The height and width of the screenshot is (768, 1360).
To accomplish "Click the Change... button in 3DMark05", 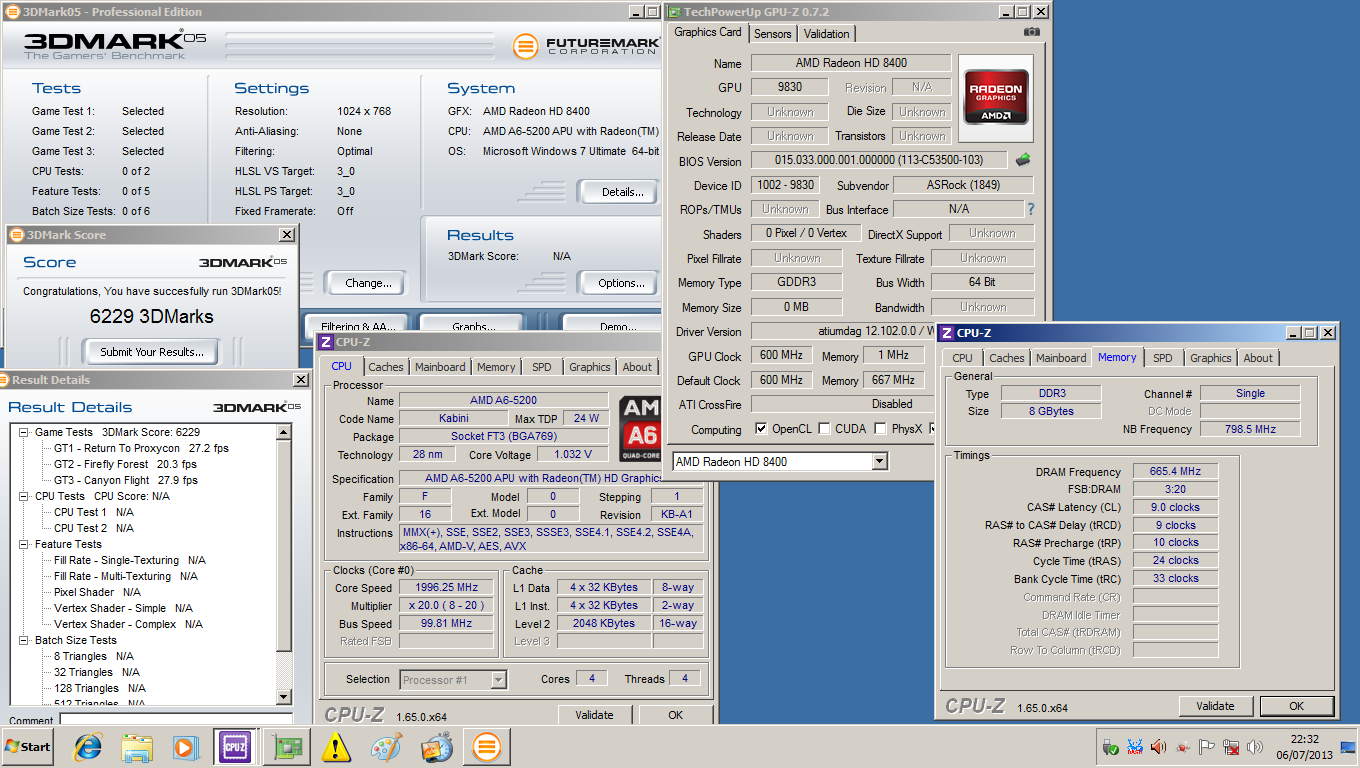I will pos(368,283).
